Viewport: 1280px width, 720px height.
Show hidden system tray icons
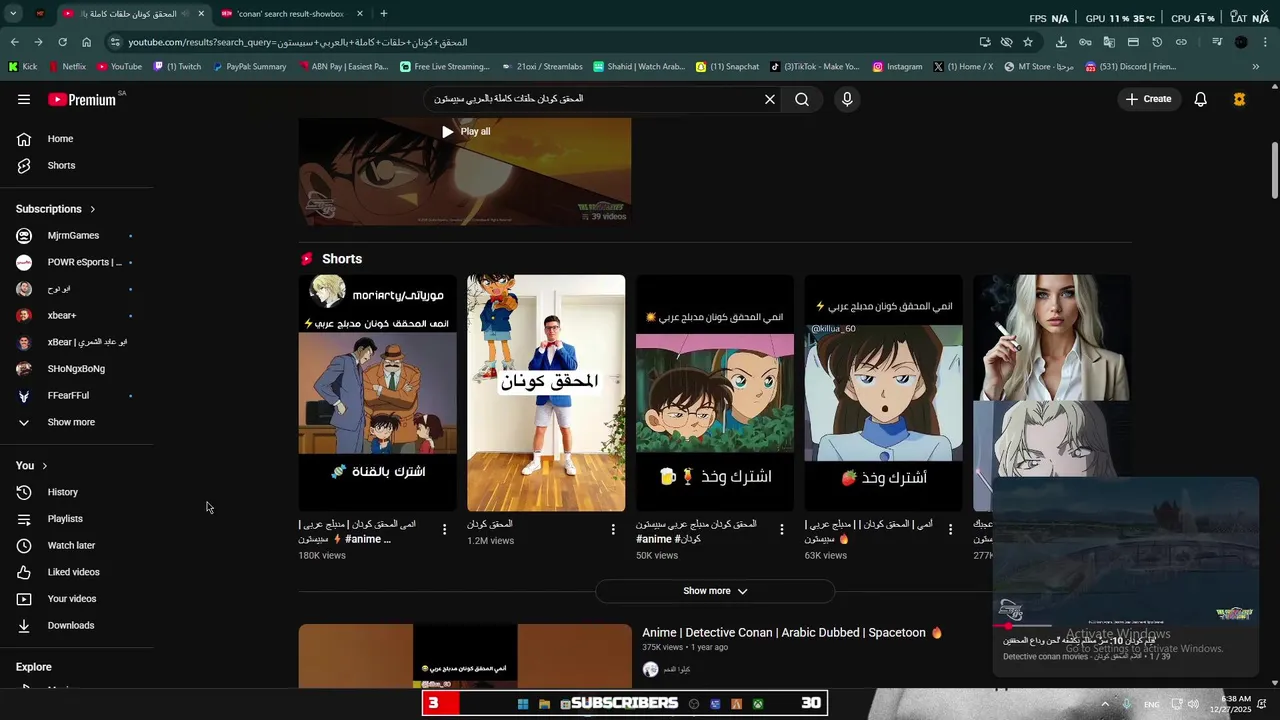click(1105, 704)
